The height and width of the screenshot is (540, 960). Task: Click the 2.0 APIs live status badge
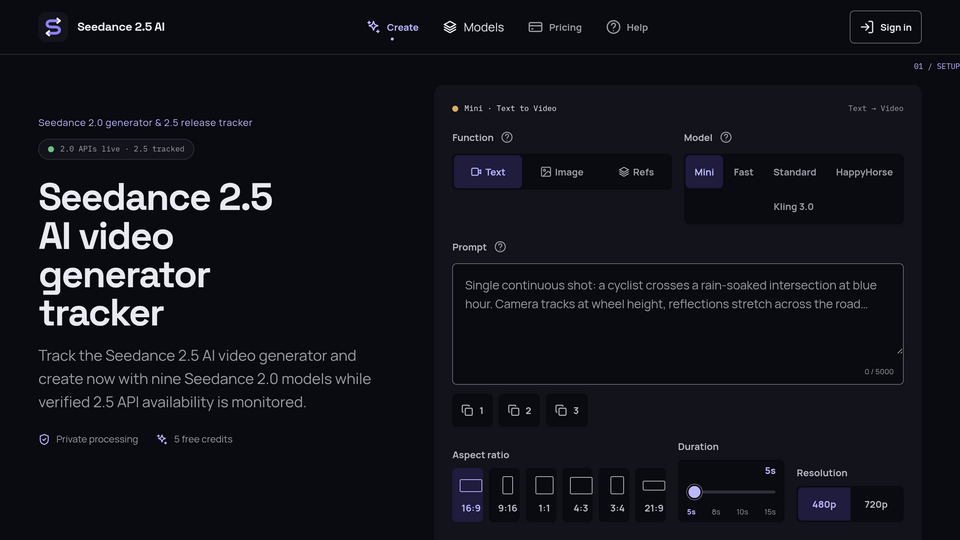[116, 149]
